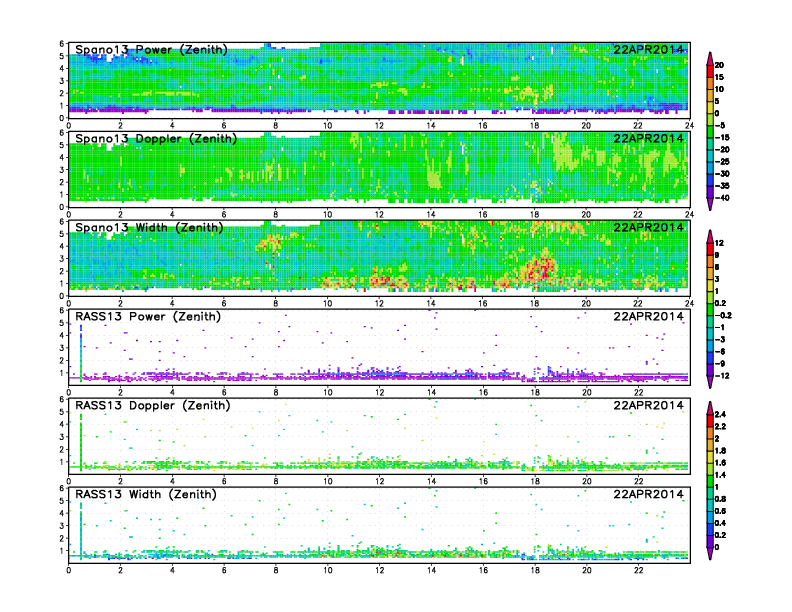
Task: Click the "12" label on the middle colorbar
Action: coord(719,243)
